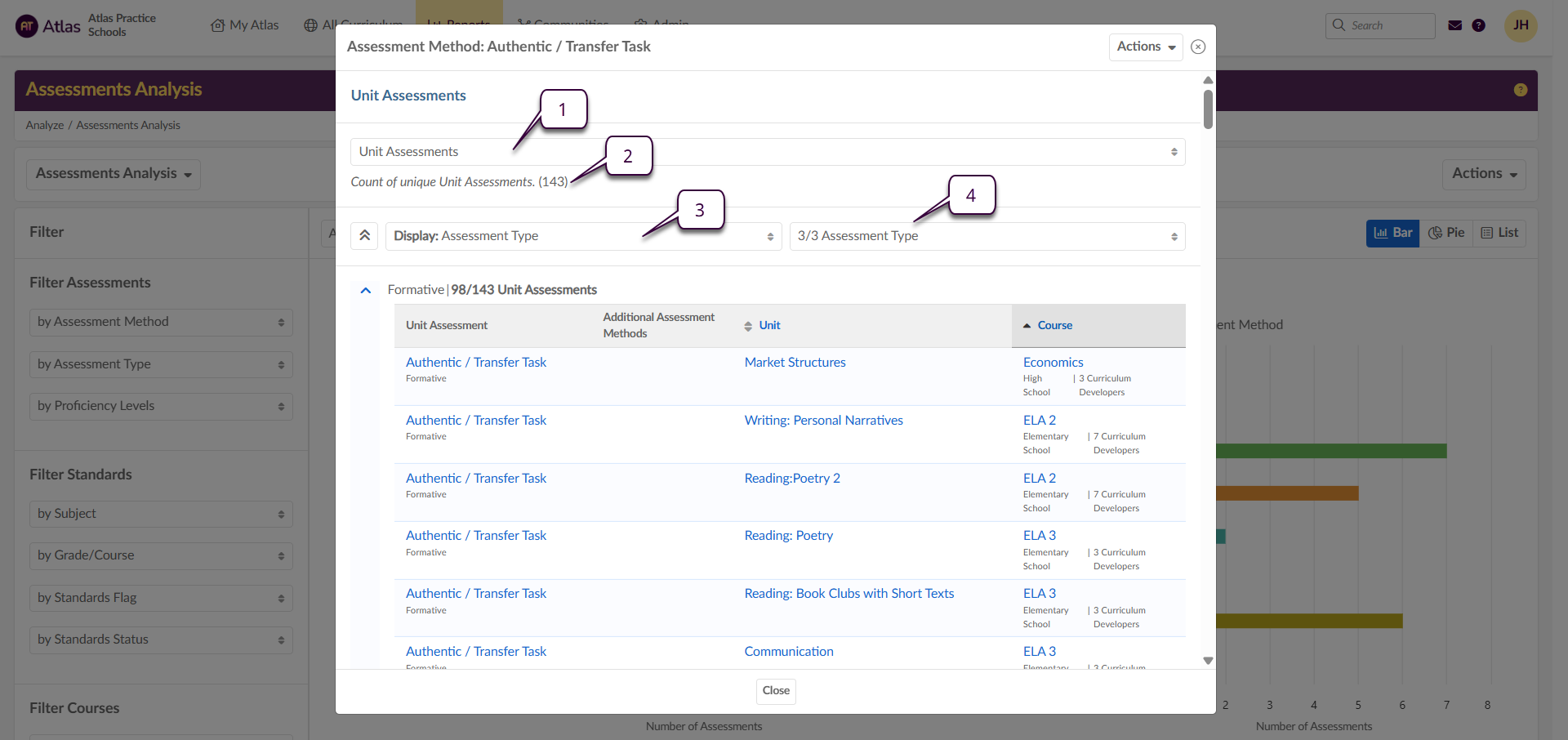Switch to Pie chart view
This screenshot has width=1568, height=740.
(x=1446, y=233)
